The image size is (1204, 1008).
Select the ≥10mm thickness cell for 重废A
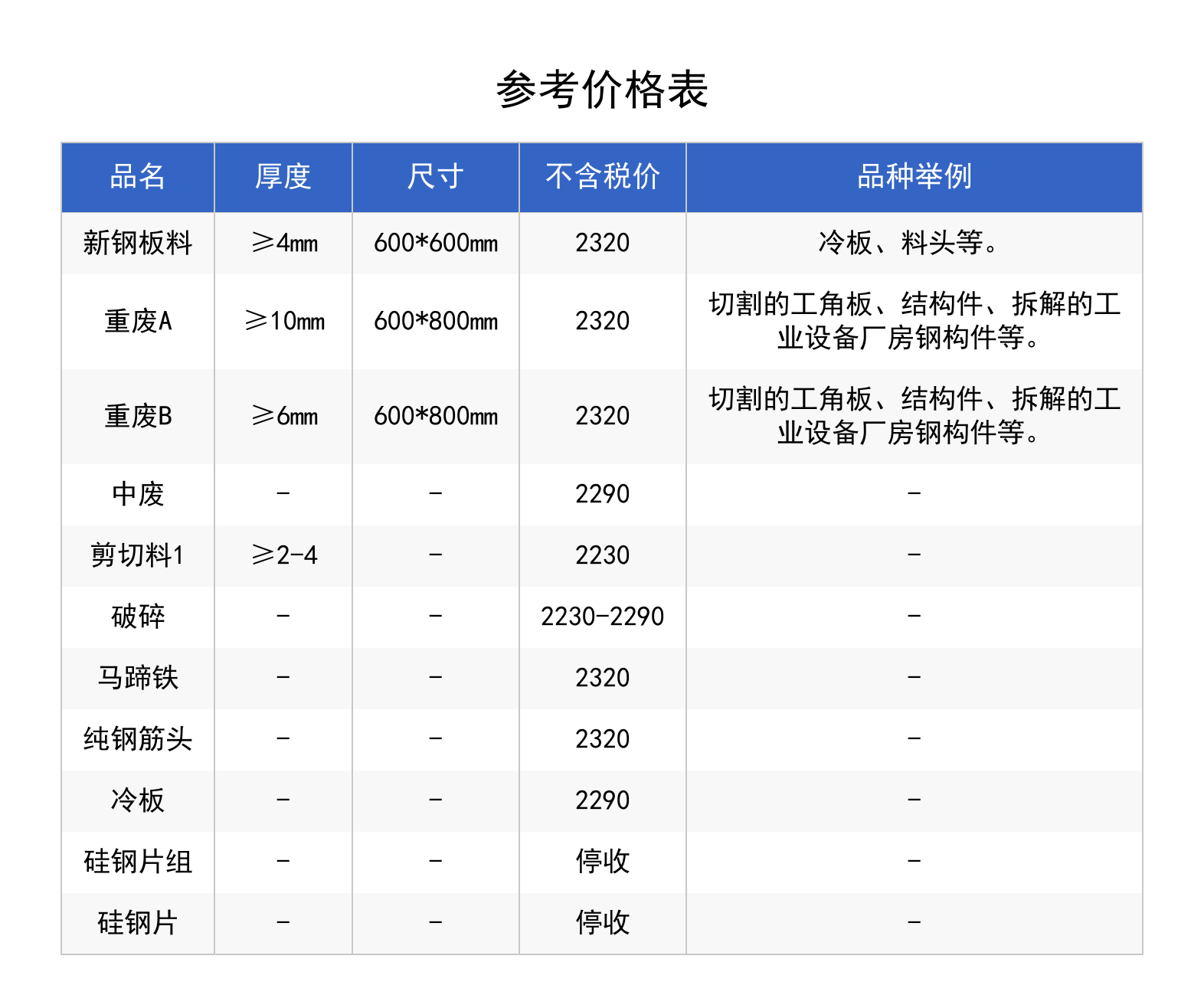284,321
